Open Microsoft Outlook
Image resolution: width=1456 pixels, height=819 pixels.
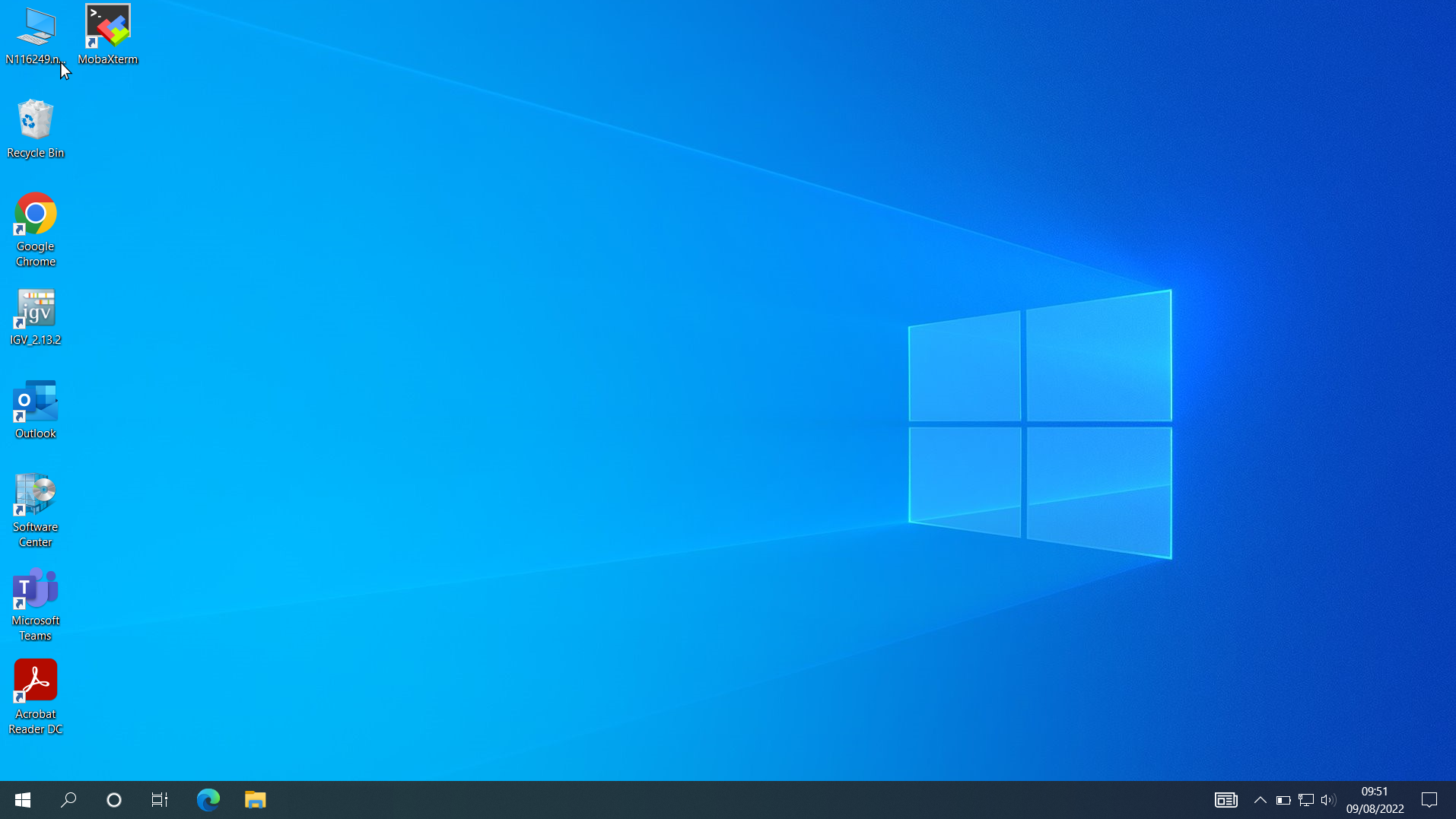tap(35, 403)
